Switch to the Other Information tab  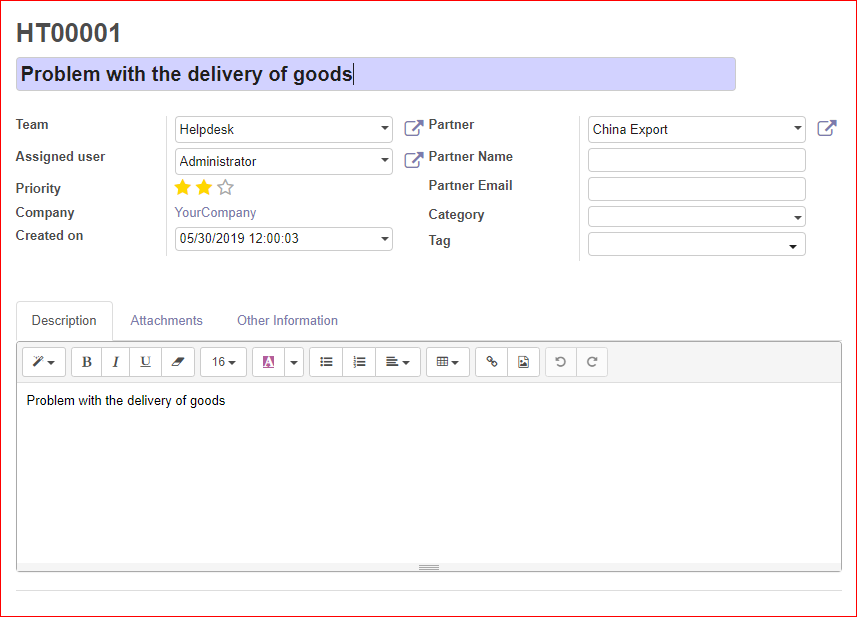point(287,320)
